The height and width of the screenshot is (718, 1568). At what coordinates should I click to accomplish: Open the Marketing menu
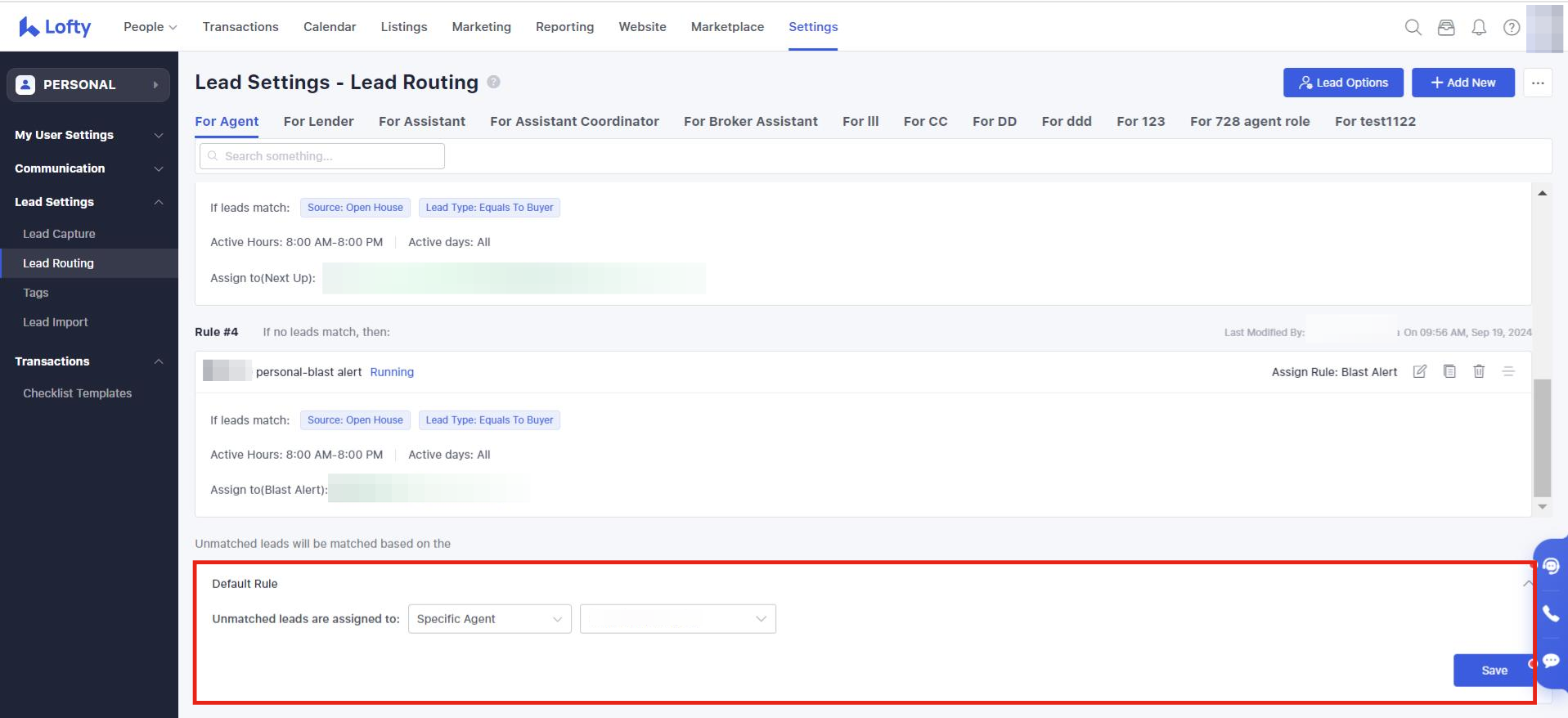tap(481, 27)
